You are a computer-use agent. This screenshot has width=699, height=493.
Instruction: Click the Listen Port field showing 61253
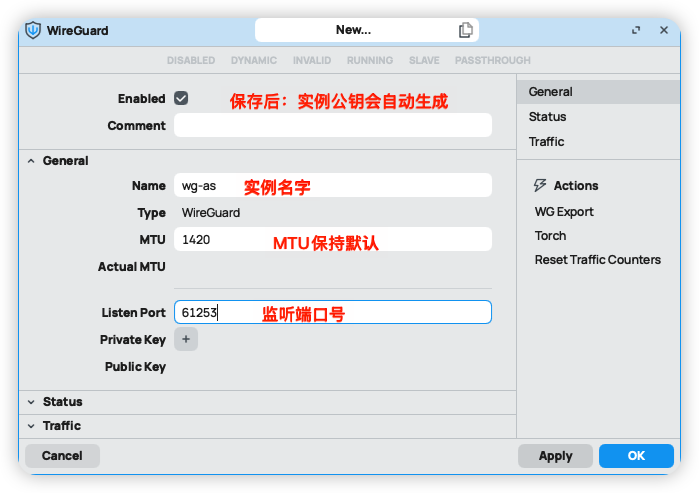333,312
